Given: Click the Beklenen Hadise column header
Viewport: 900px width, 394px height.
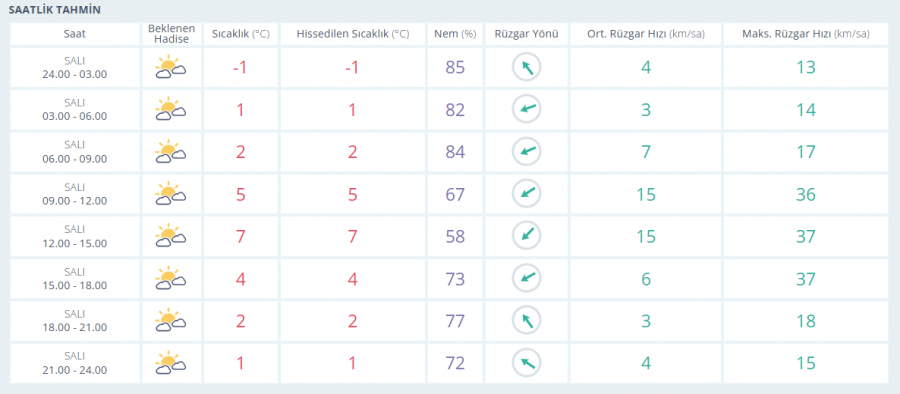Looking at the screenshot, I should point(172,34).
